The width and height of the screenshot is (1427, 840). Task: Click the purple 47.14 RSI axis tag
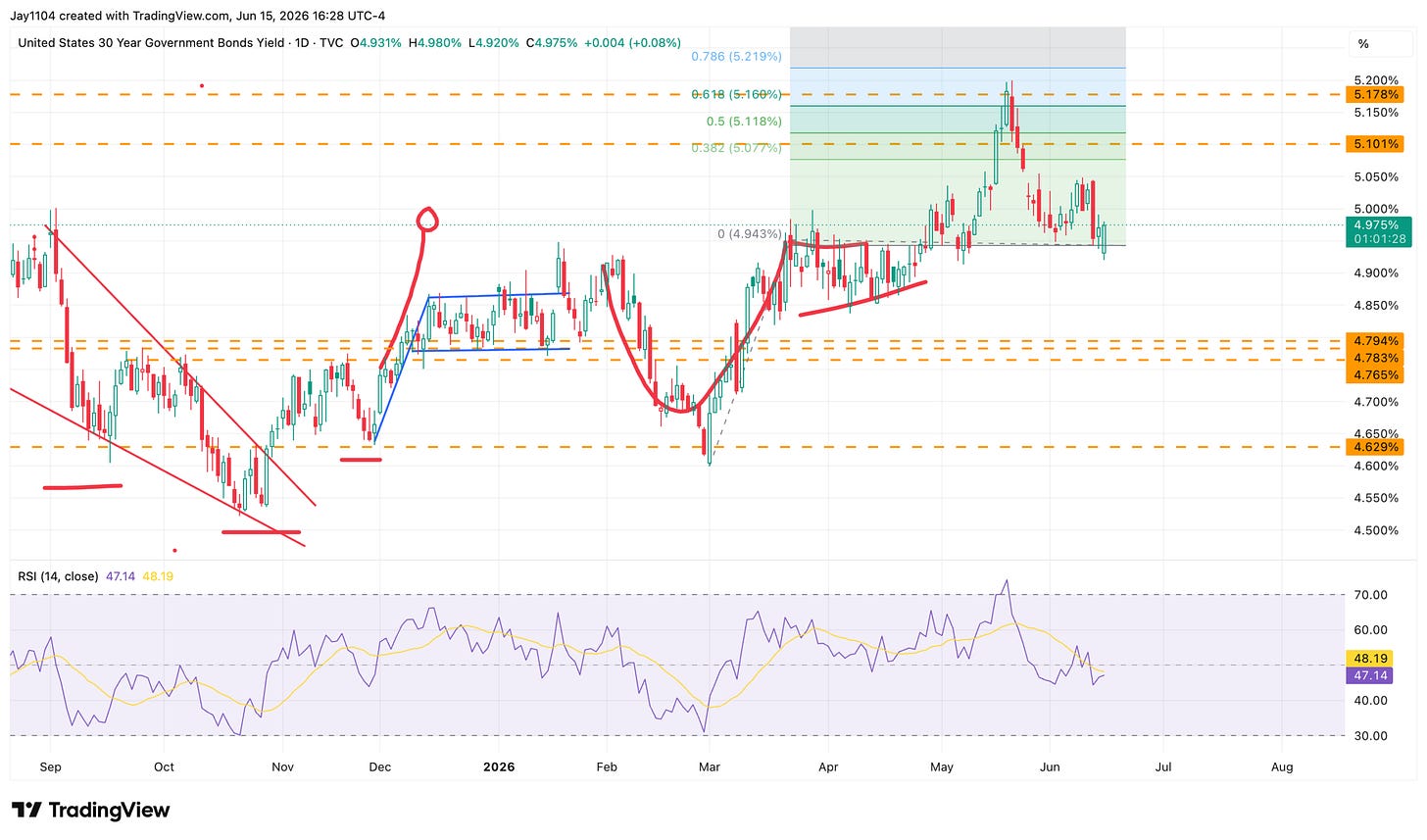point(1371,675)
